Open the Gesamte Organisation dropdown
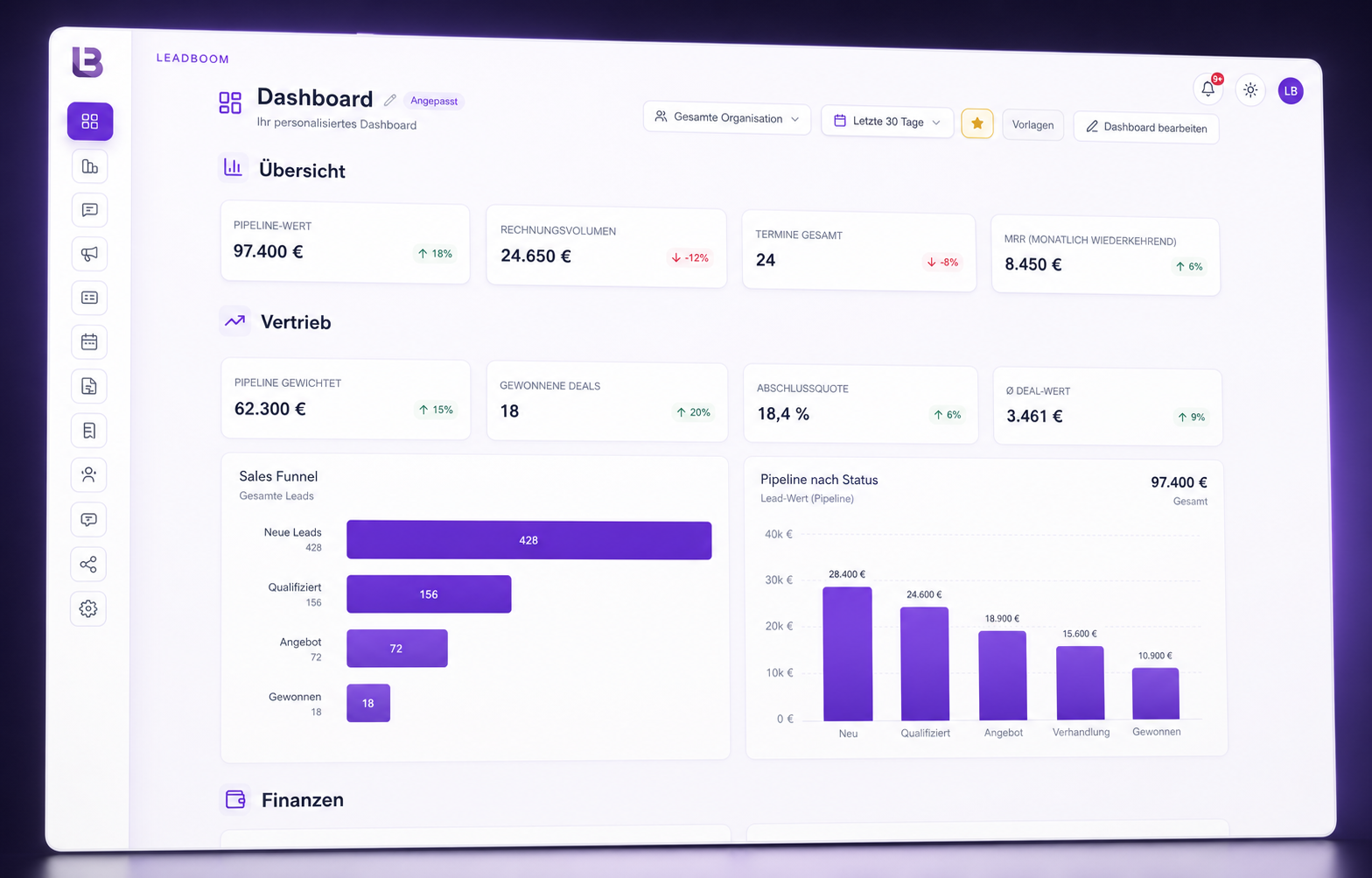1372x878 pixels. pos(727,117)
